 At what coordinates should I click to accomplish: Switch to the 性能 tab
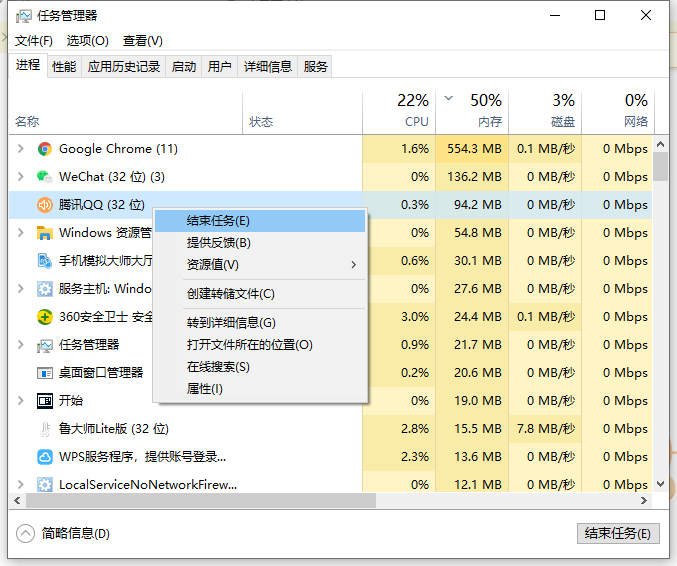(64, 67)
